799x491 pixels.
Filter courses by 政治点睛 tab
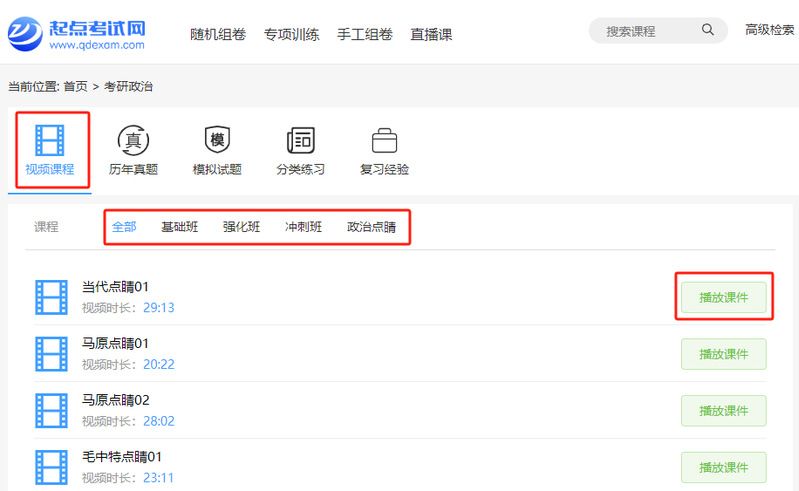[371, 227]
